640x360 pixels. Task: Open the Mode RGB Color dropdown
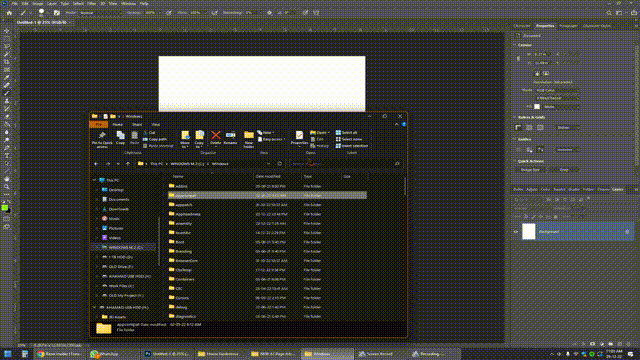pyautogui.click(x=557, y=91)
